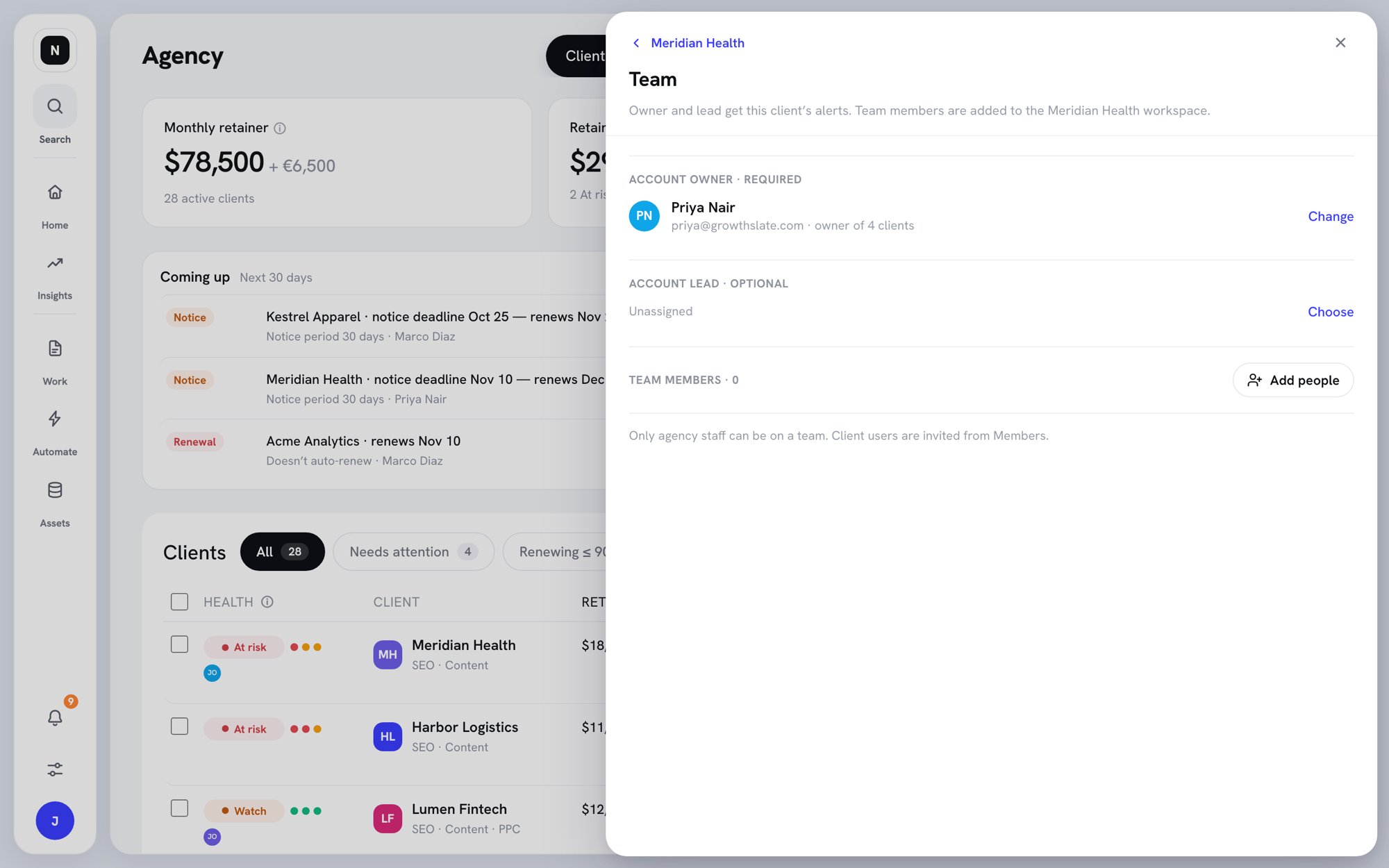This screenshot has height=868, width=1389.
Task: Click the At risk badge for Harbor Logistics
Action: click(244, 729)
